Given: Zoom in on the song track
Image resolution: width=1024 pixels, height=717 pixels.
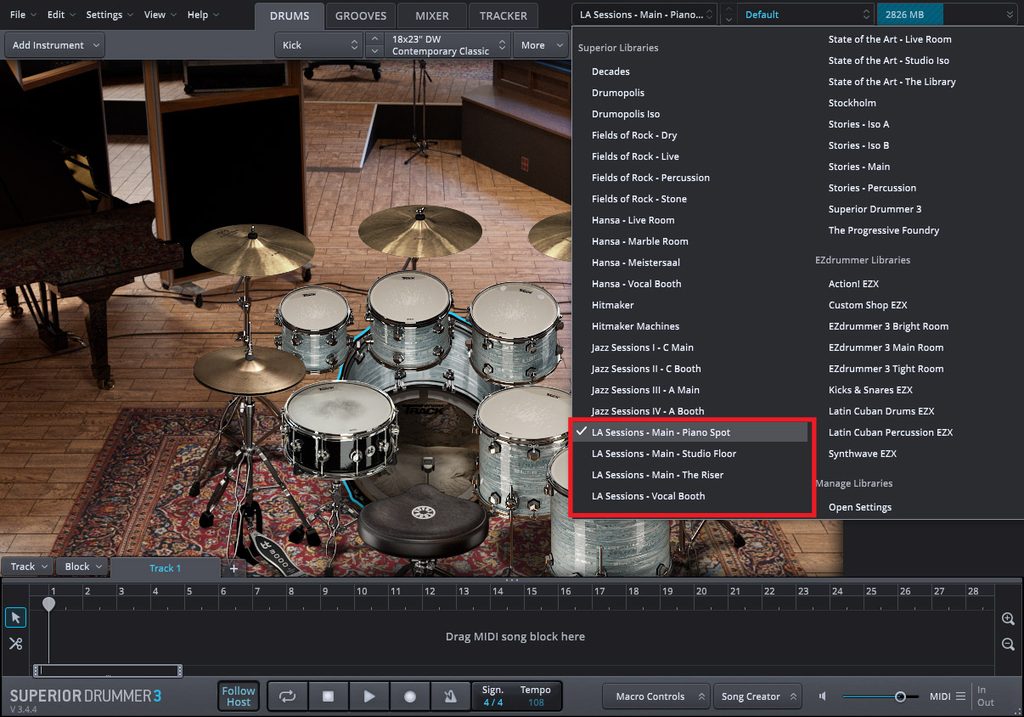Looking at the screenshot, I should tap(1008, 619).
